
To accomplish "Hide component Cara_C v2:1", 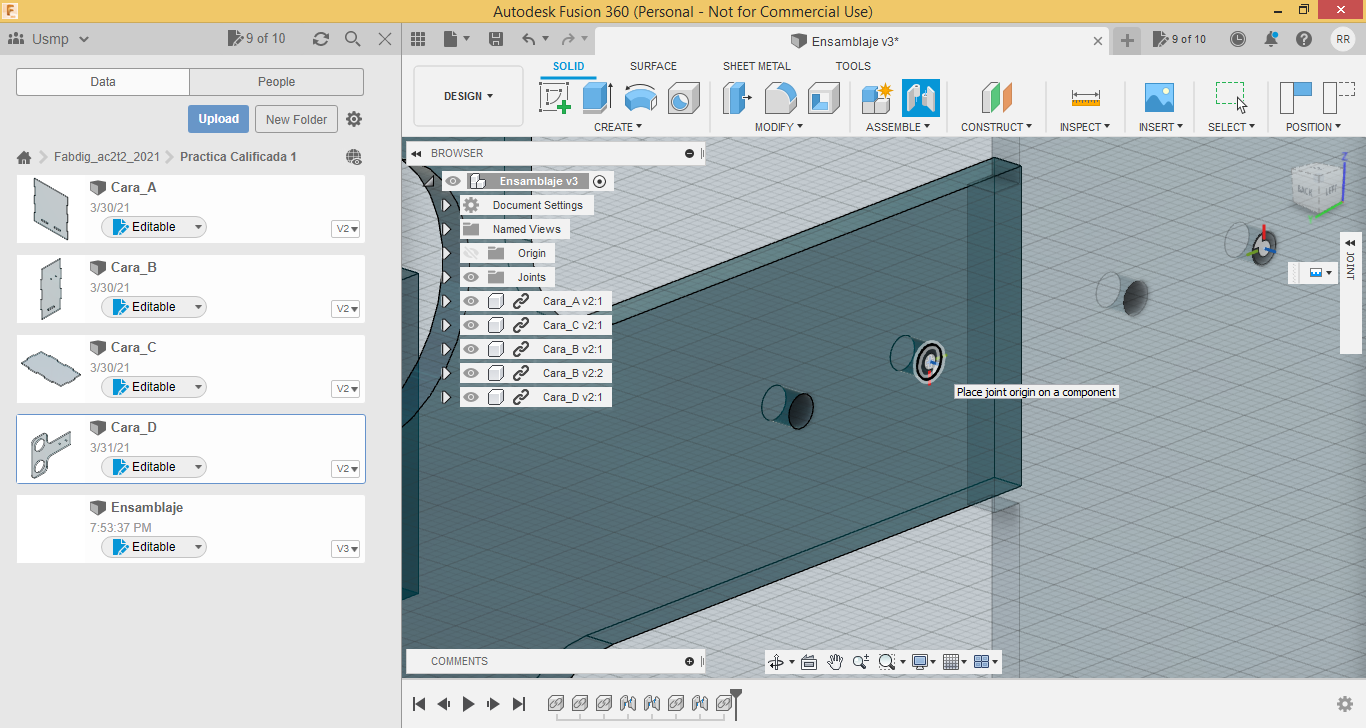I will coord(471,325).
